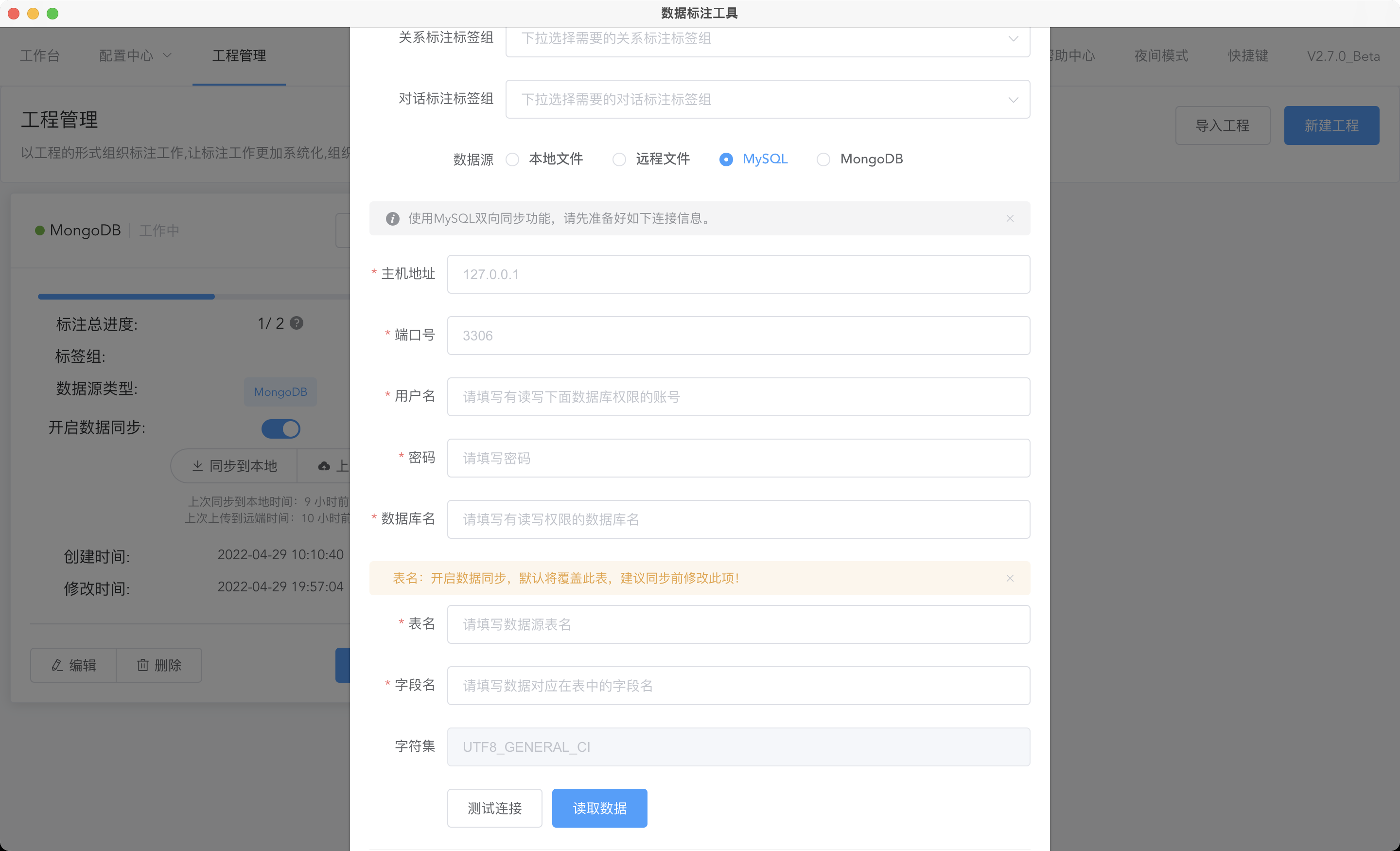Click the cloud upload icon
This screenshot has height=851, width=1400.
(324, 466)
